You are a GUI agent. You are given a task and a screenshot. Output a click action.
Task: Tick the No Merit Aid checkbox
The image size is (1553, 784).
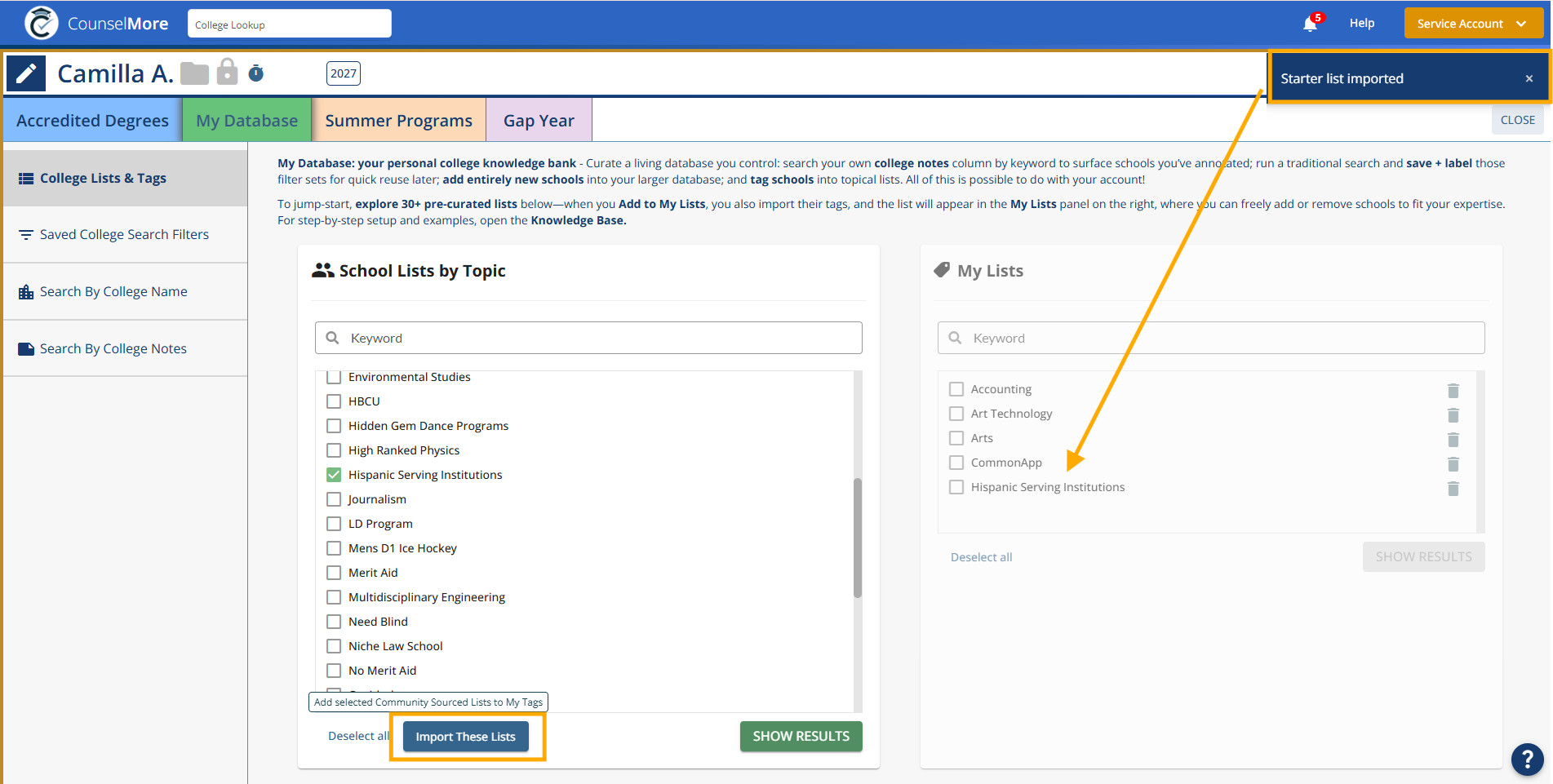click(x=334, y=671)
